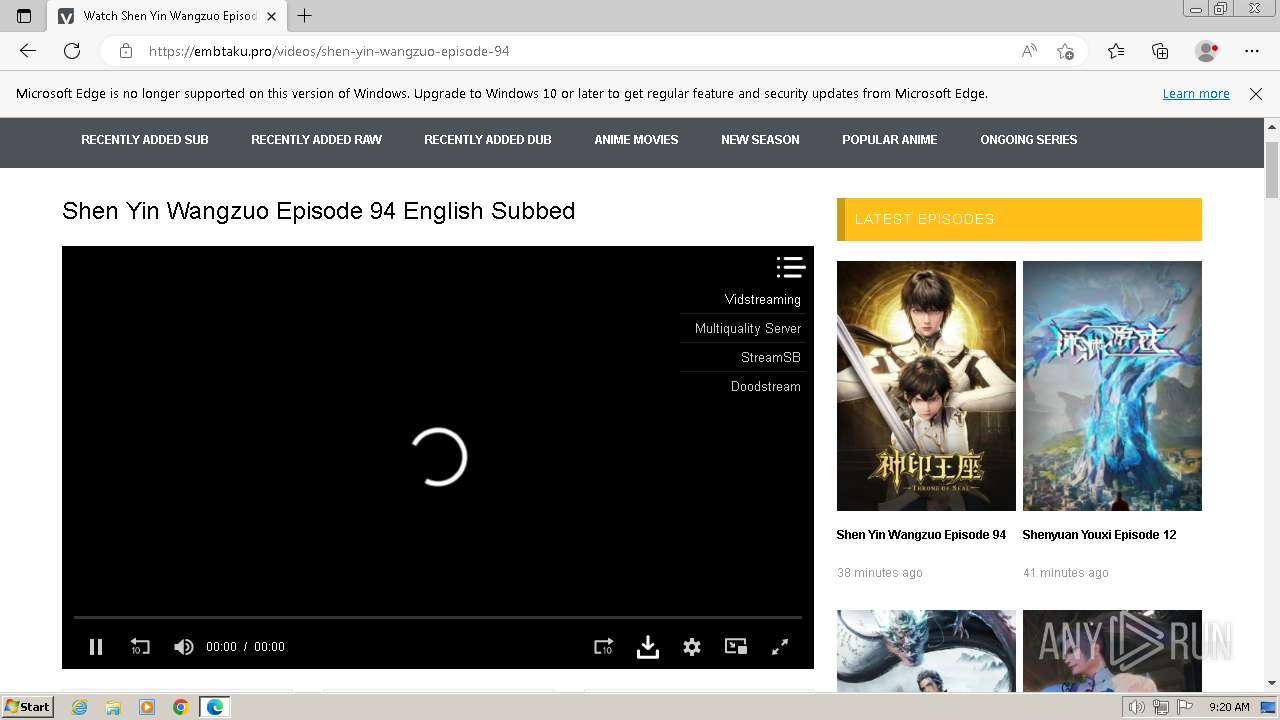Select Multiquality Server option
Viewport: 1280px width, 720px height.
[x=748, y=328]
